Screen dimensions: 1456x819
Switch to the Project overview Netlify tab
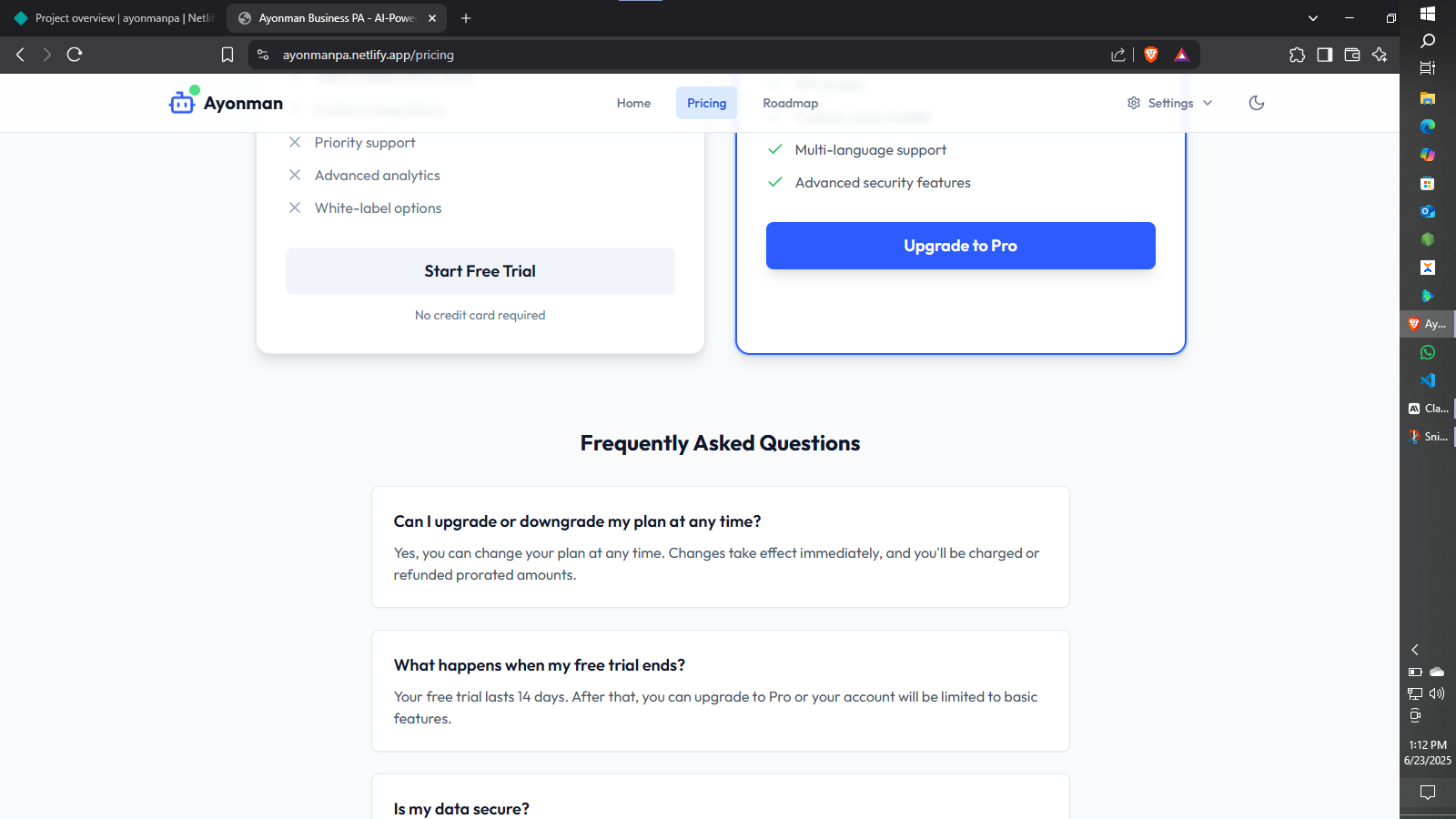pos(113,18)
